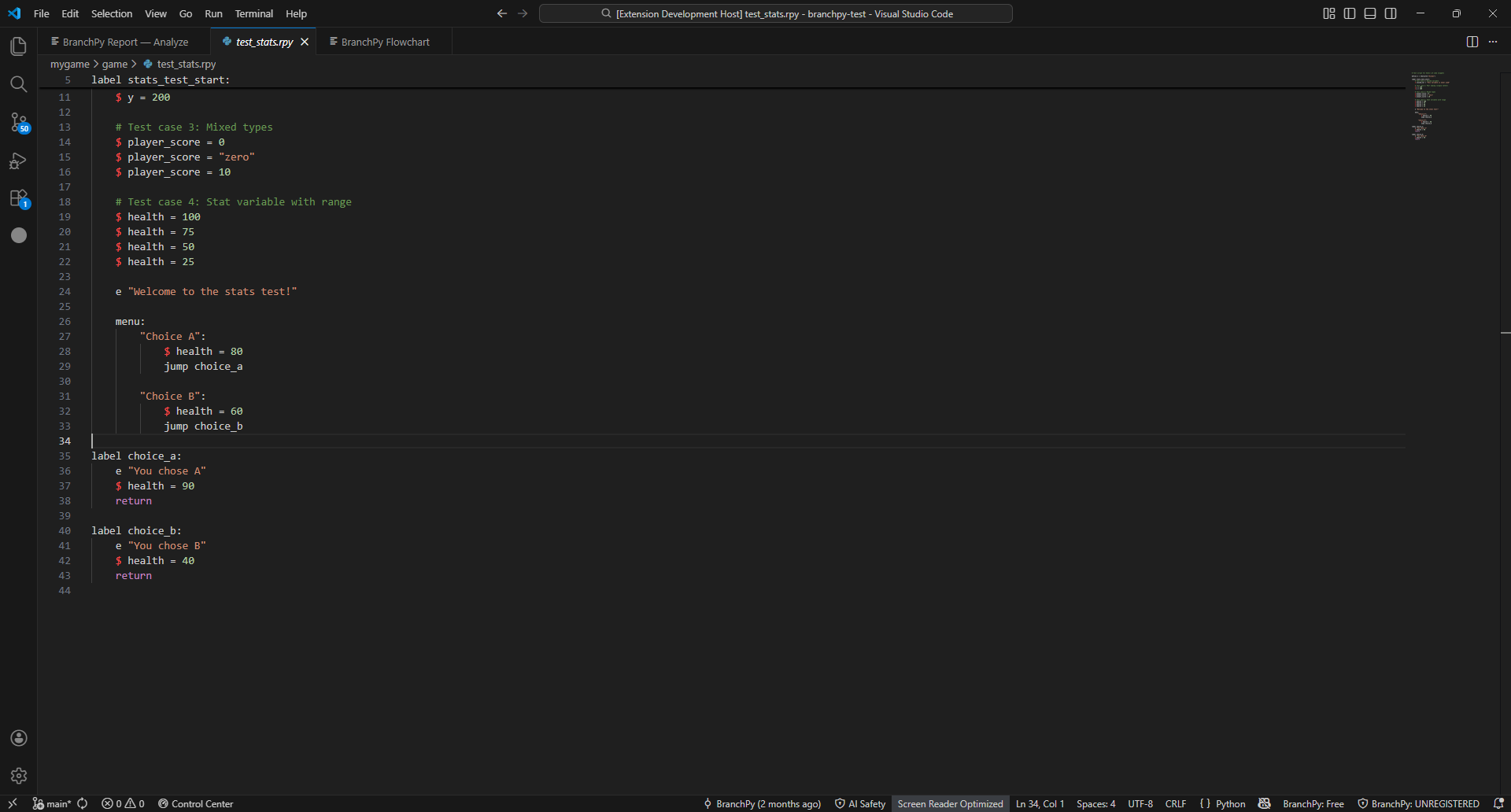Open the Customize Layout dropdown
Image resolution: width=1511 pixels, height=812 pixels.
click(1328, 13)
